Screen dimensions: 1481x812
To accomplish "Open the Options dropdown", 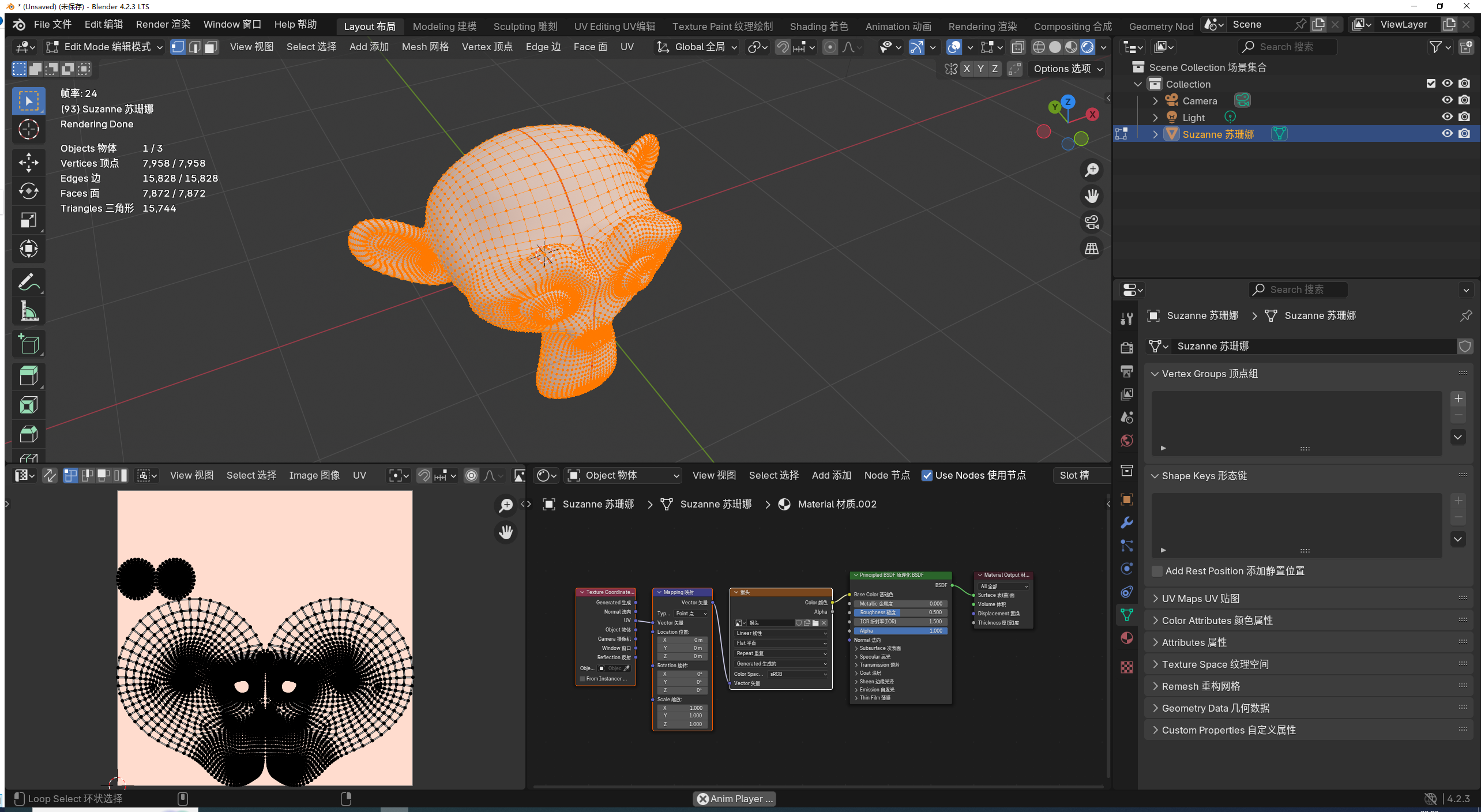I will [1067, 69].
